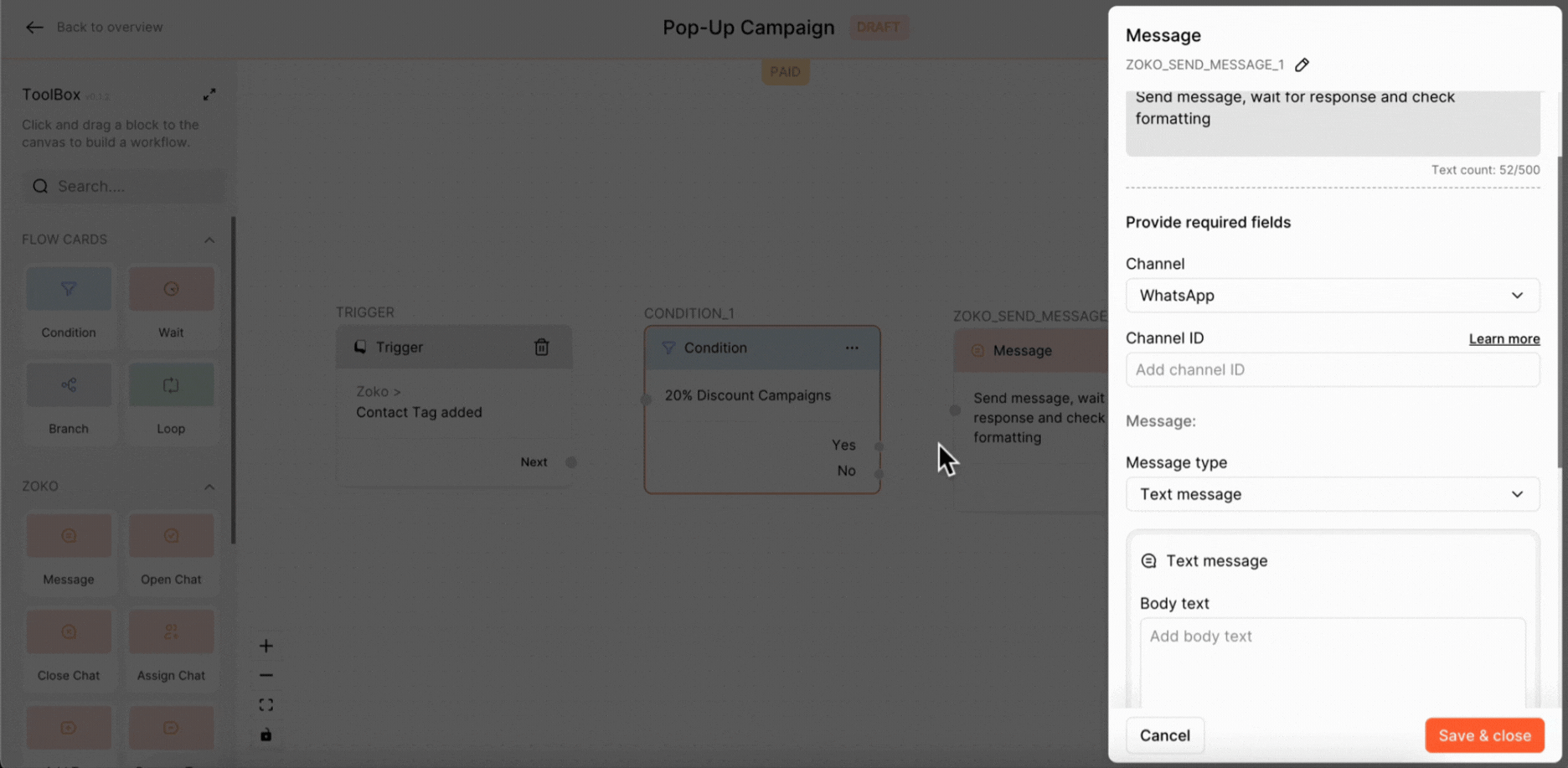Screen dimensions: 1568x768
Task: Select the Wait flow card
Action: pyautogui.click(x=171, y=290)
